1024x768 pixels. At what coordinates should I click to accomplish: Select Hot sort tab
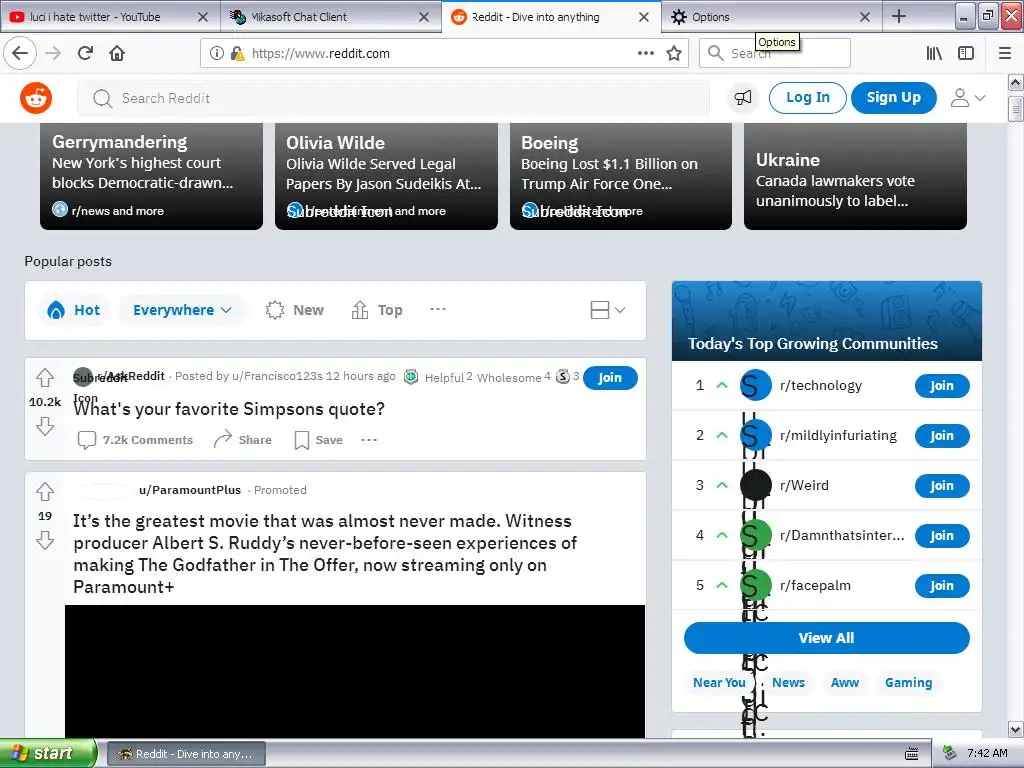[x=74, y=310]
